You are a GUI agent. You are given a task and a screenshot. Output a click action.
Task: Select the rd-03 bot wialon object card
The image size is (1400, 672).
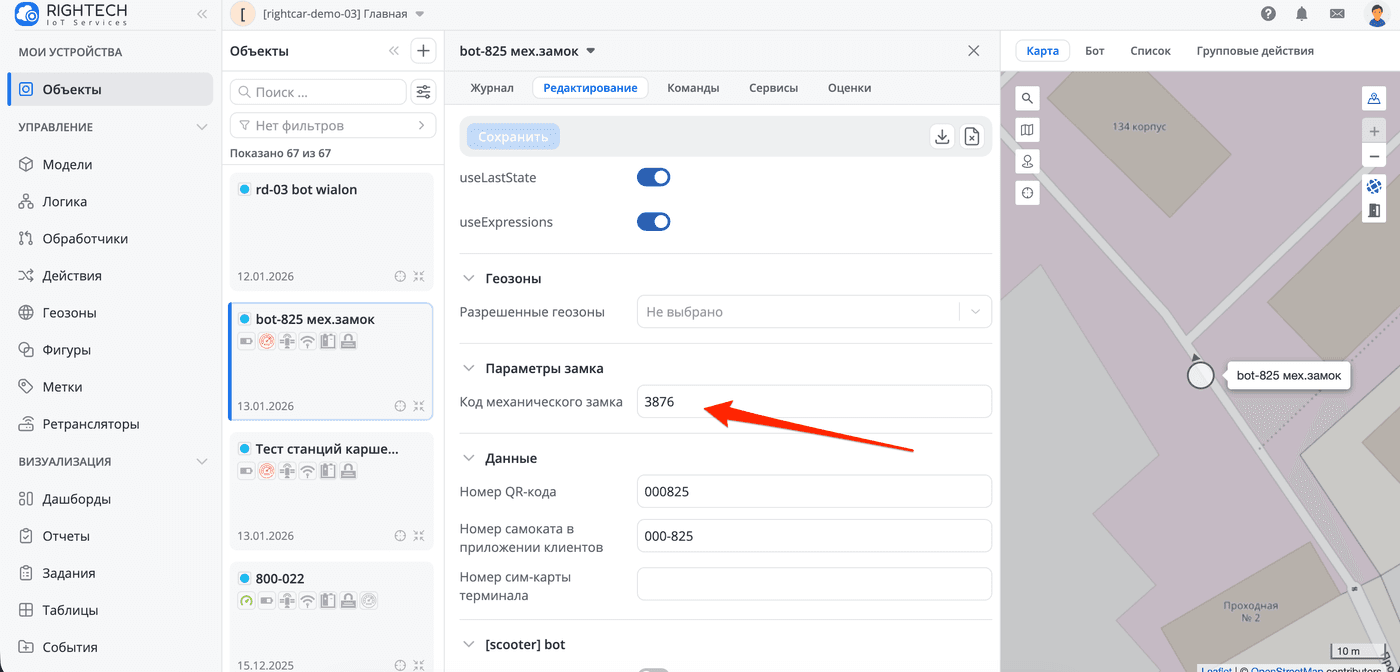(x=331, y=231)
